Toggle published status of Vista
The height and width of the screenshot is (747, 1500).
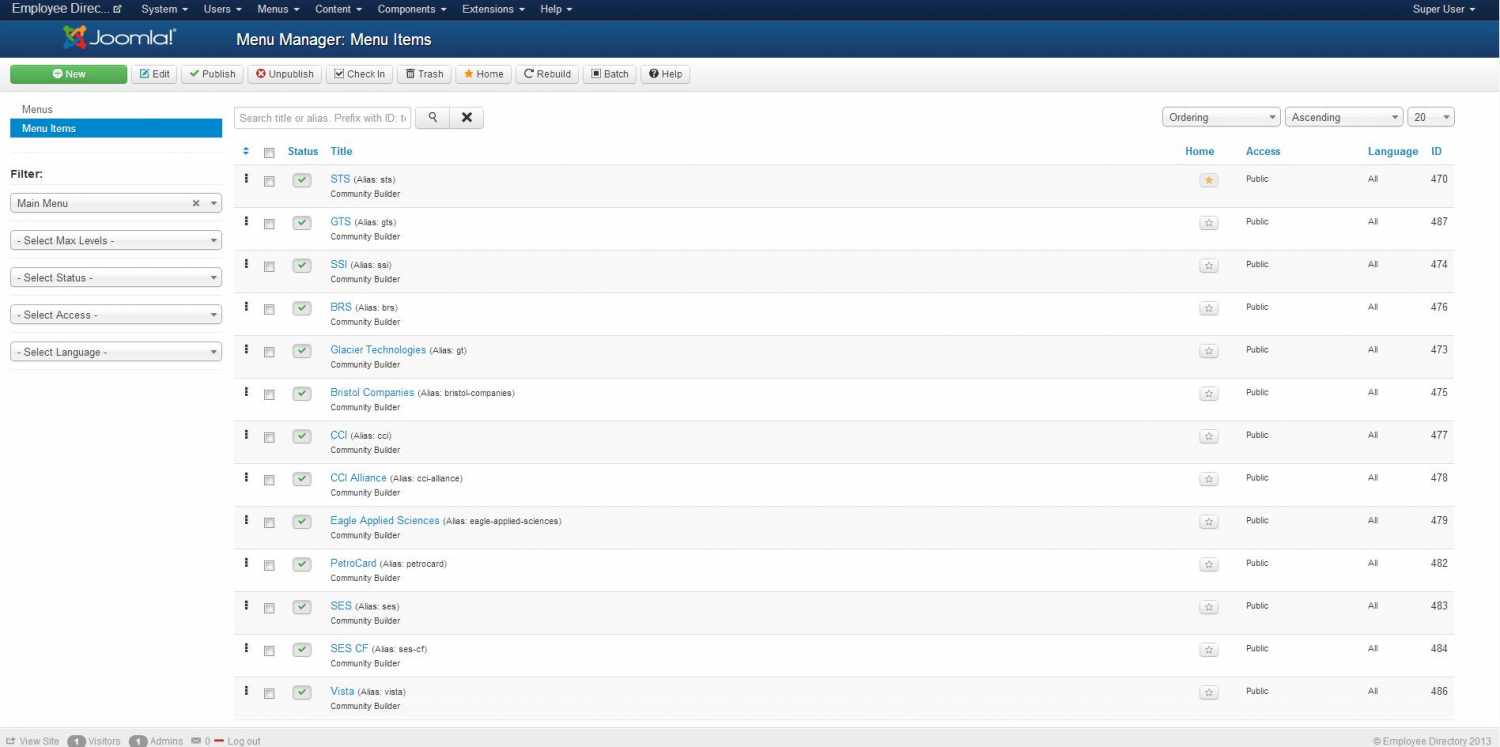(302, 692)
